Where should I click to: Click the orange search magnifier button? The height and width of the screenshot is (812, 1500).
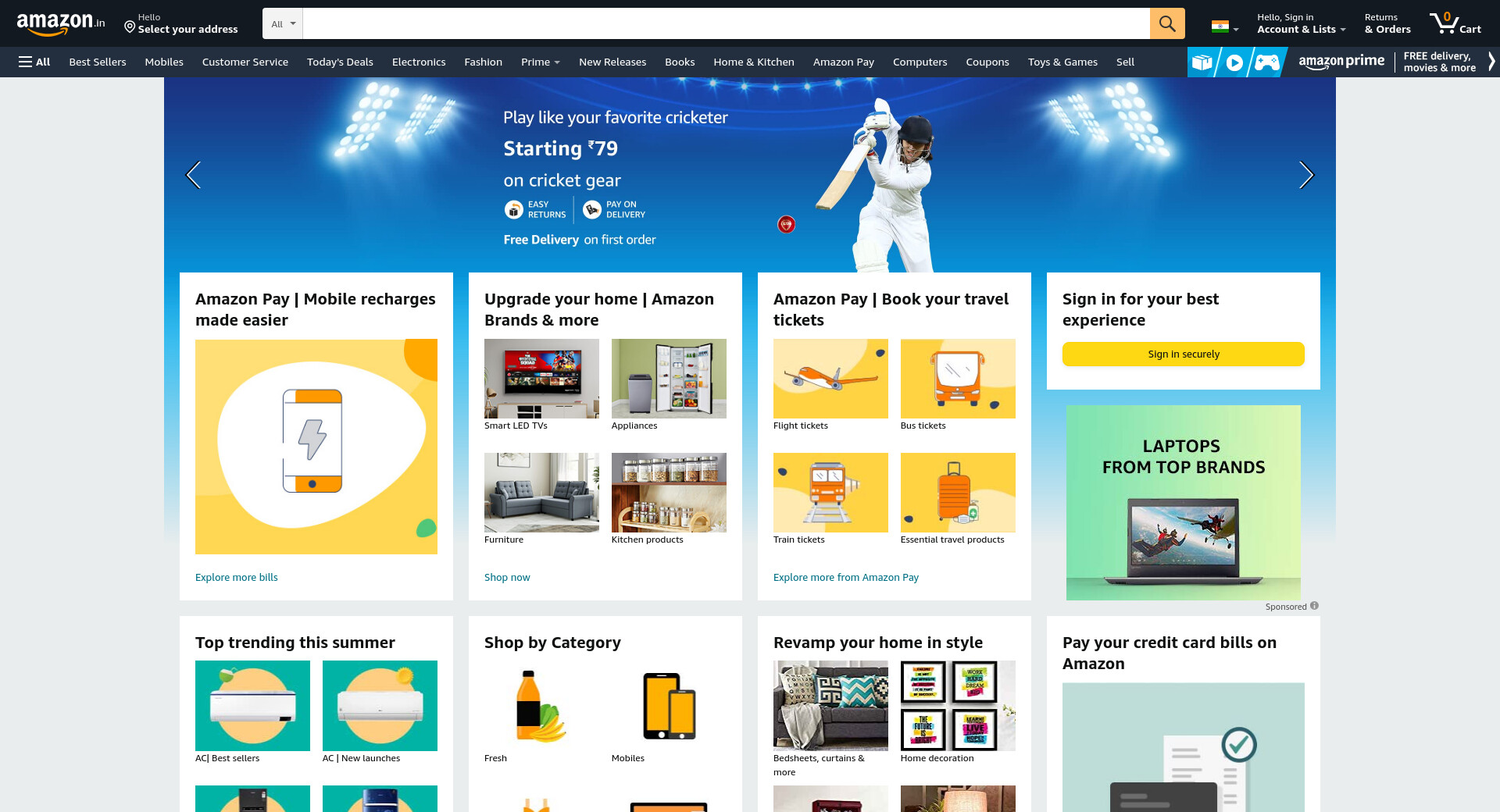[1166, 23]
